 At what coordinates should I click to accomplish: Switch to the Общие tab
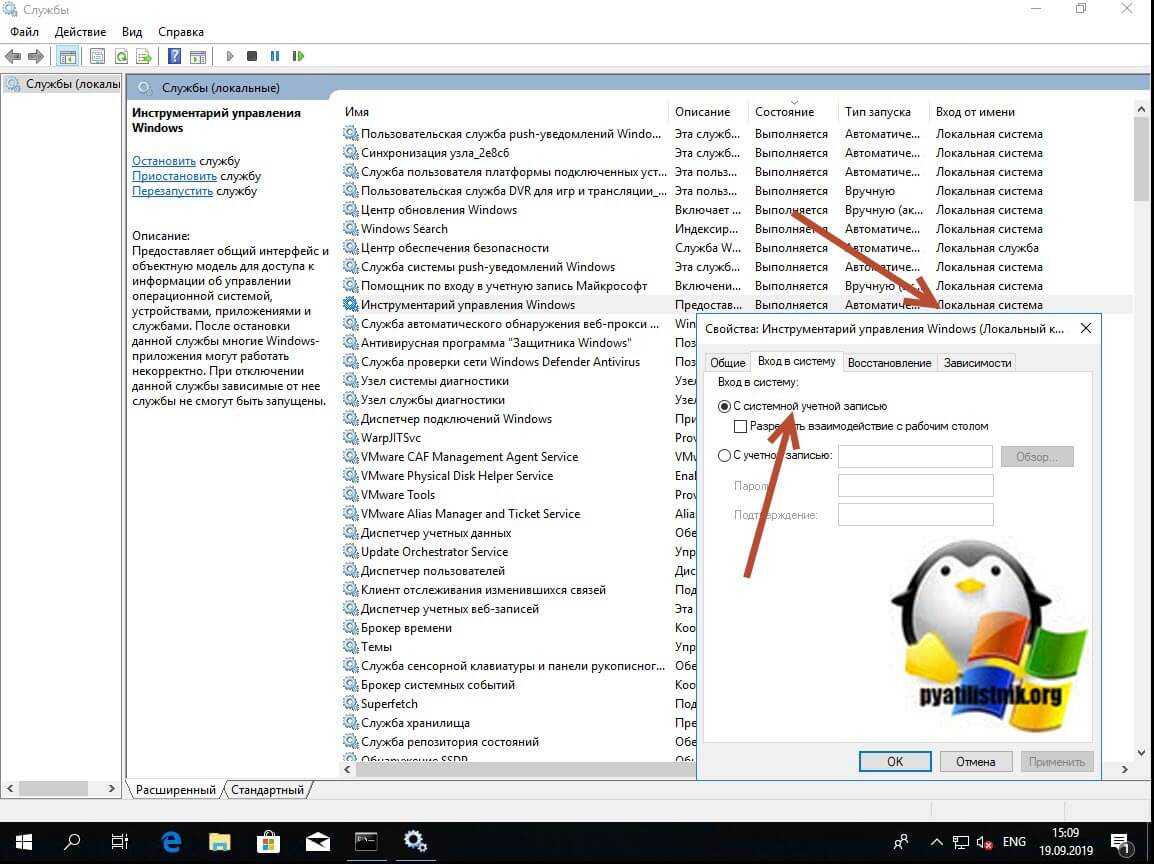coord(727,363)
